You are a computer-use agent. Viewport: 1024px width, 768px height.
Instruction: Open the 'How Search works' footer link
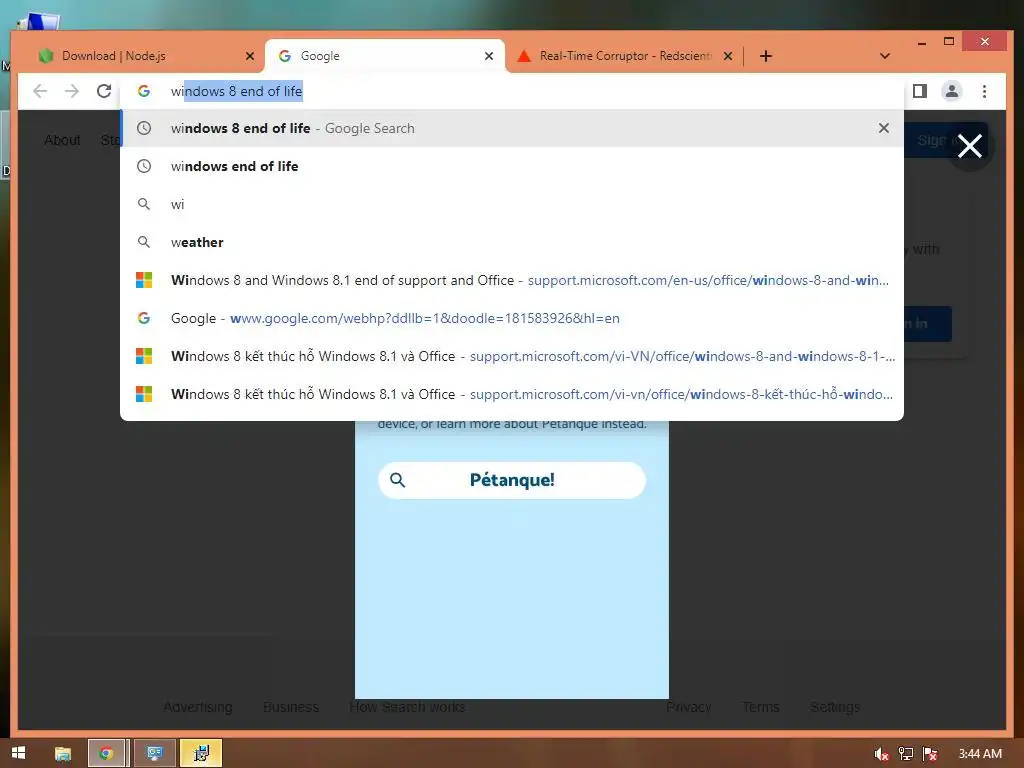[x=408, y=707]
